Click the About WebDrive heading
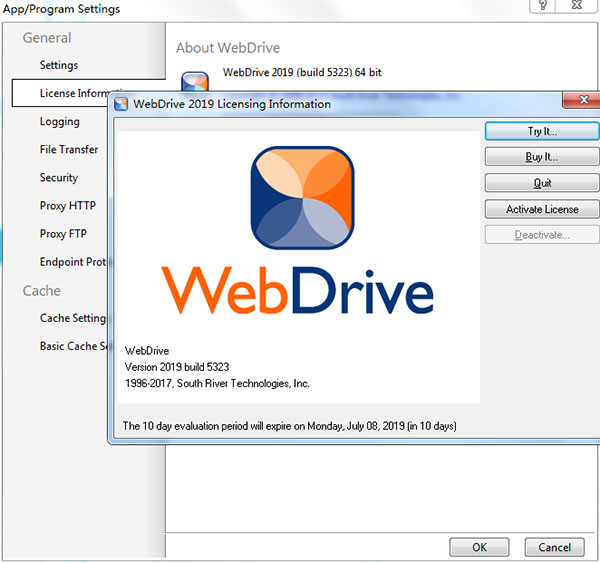 [228, 48]
